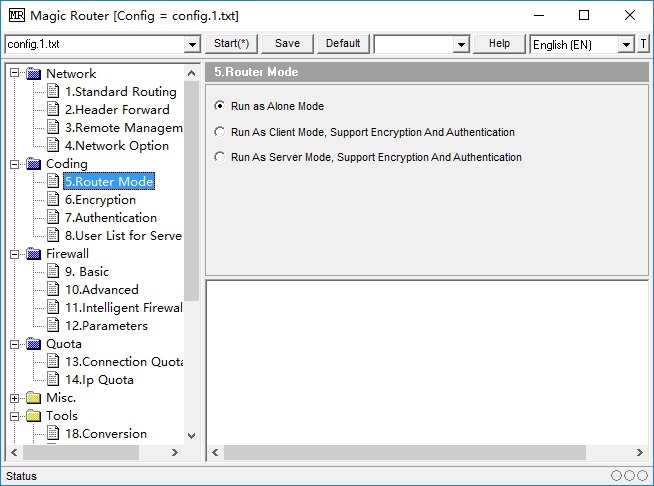Select 11.Intelligent Firewall in tree
Screen dimensions: 654x486
pyautogui.click(x=123, y=307)
